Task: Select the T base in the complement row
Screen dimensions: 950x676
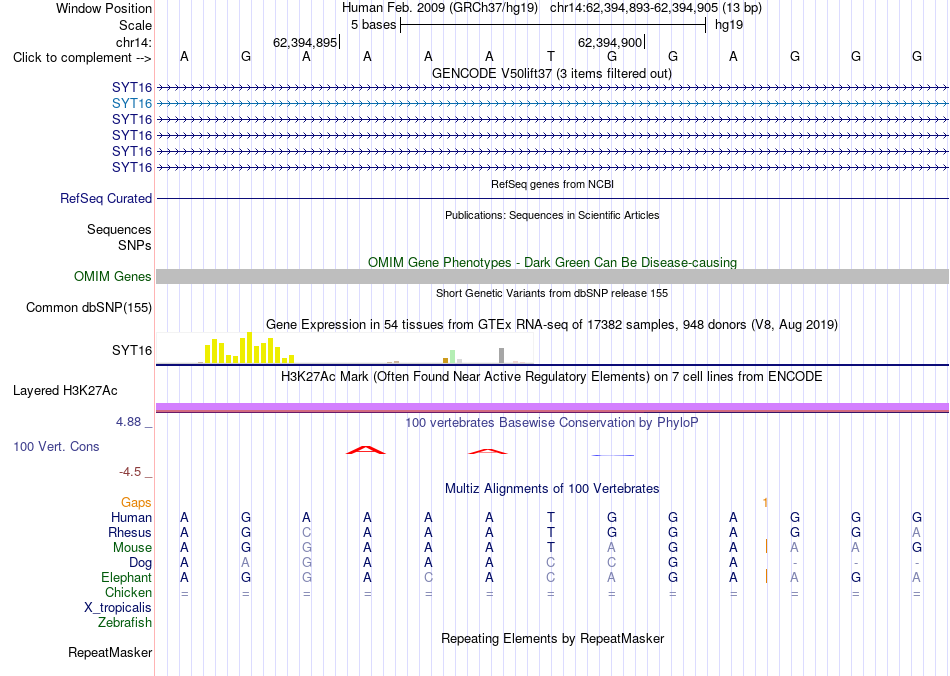Action: [551, 57]
